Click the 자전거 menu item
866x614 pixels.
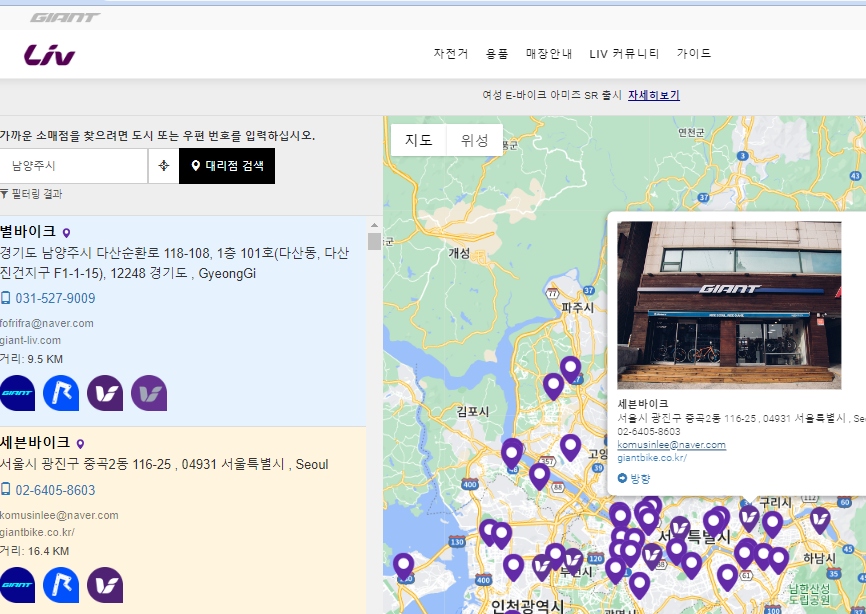451,54
